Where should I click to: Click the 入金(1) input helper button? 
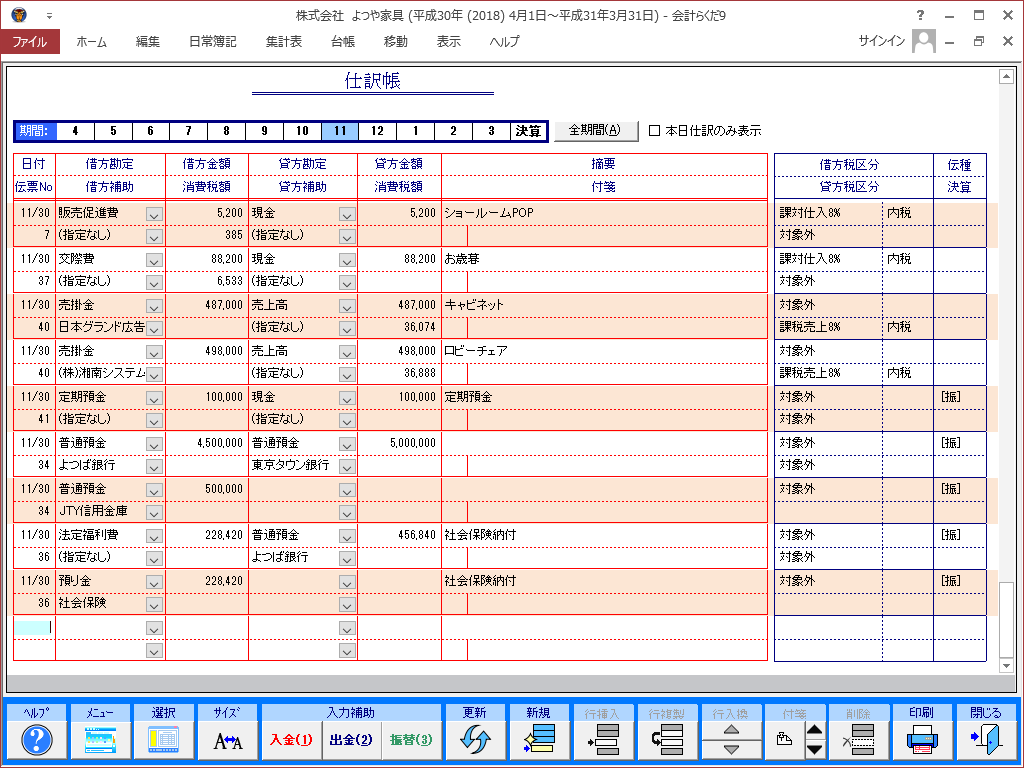[291, 740]
